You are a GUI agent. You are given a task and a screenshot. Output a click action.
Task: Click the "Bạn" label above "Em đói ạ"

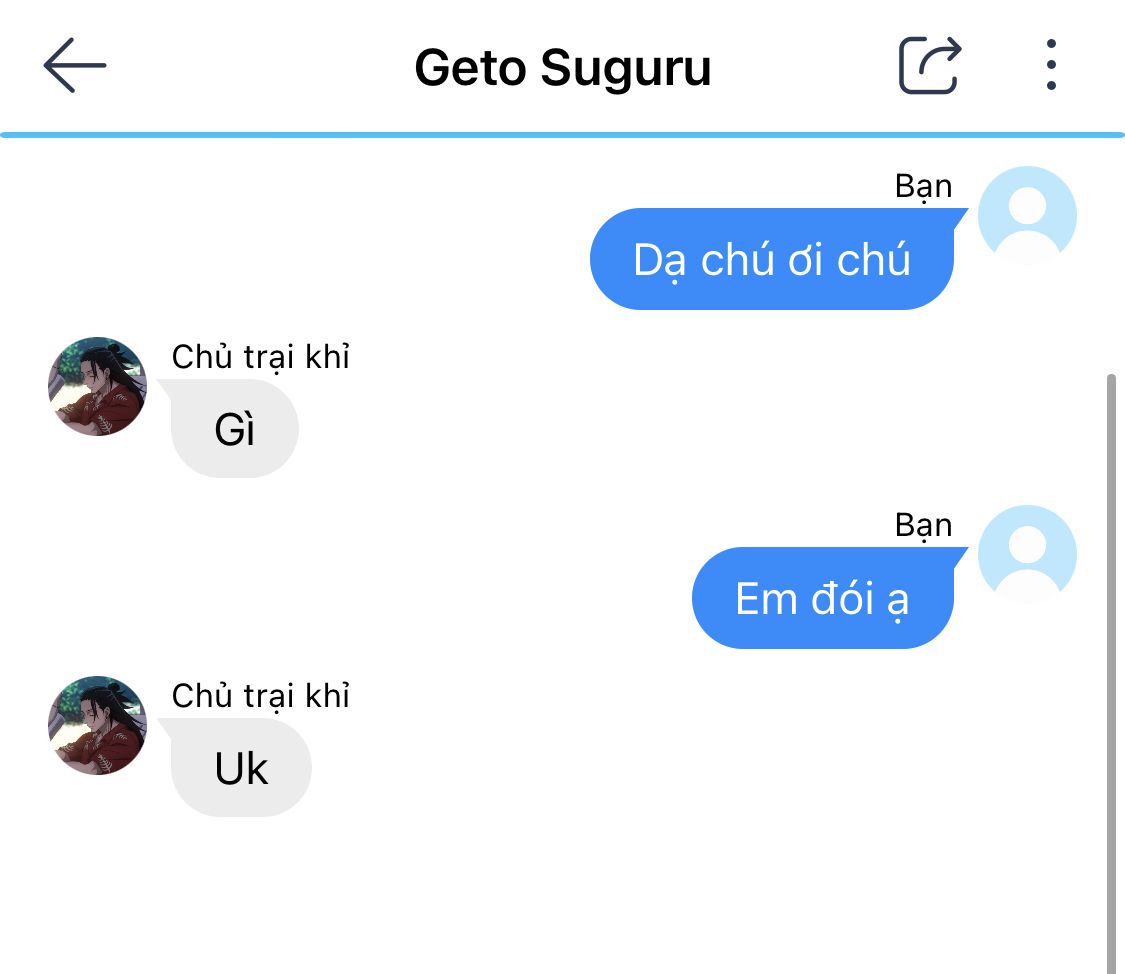click(x=923, y=526)
